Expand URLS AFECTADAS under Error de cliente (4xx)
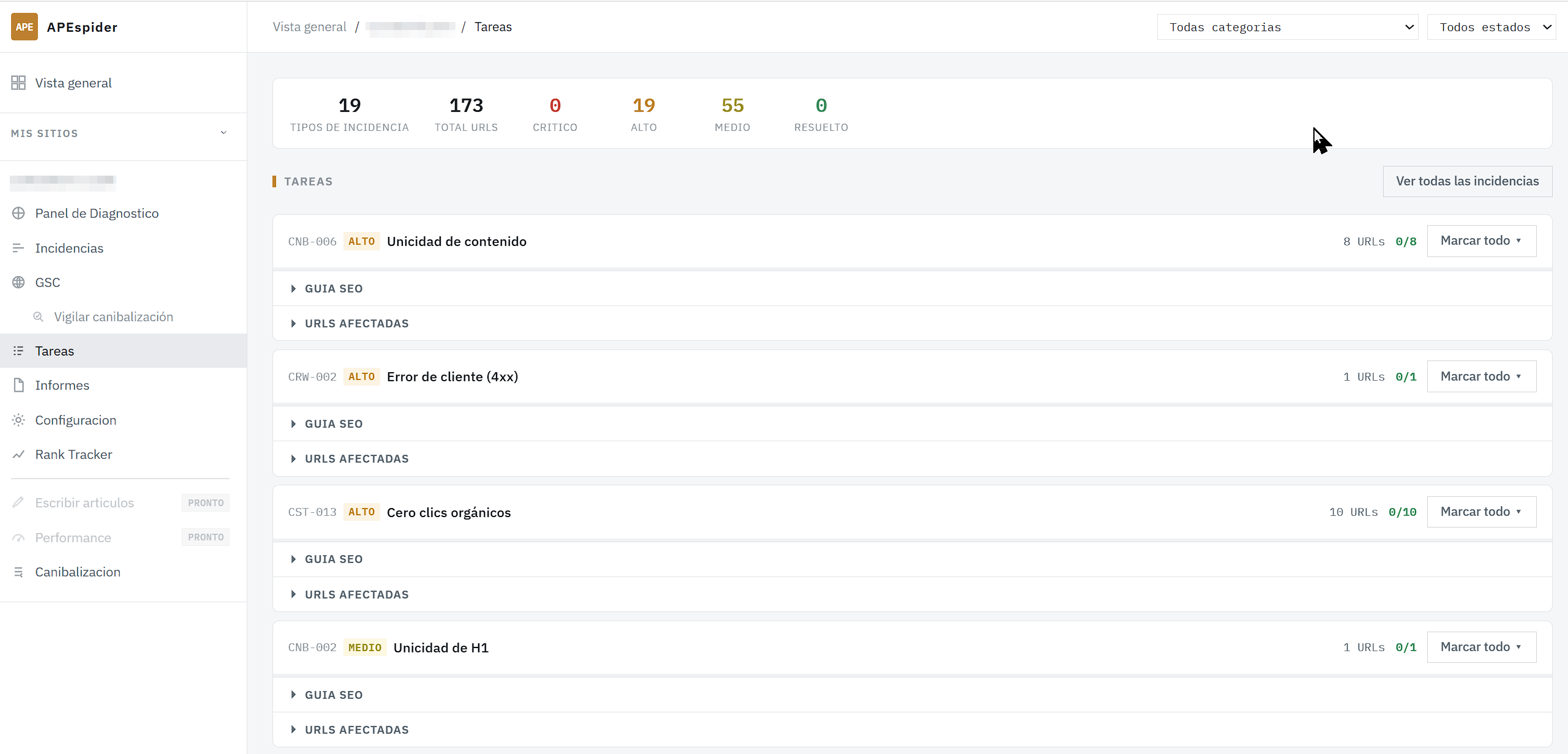 (x=912, y=458)
